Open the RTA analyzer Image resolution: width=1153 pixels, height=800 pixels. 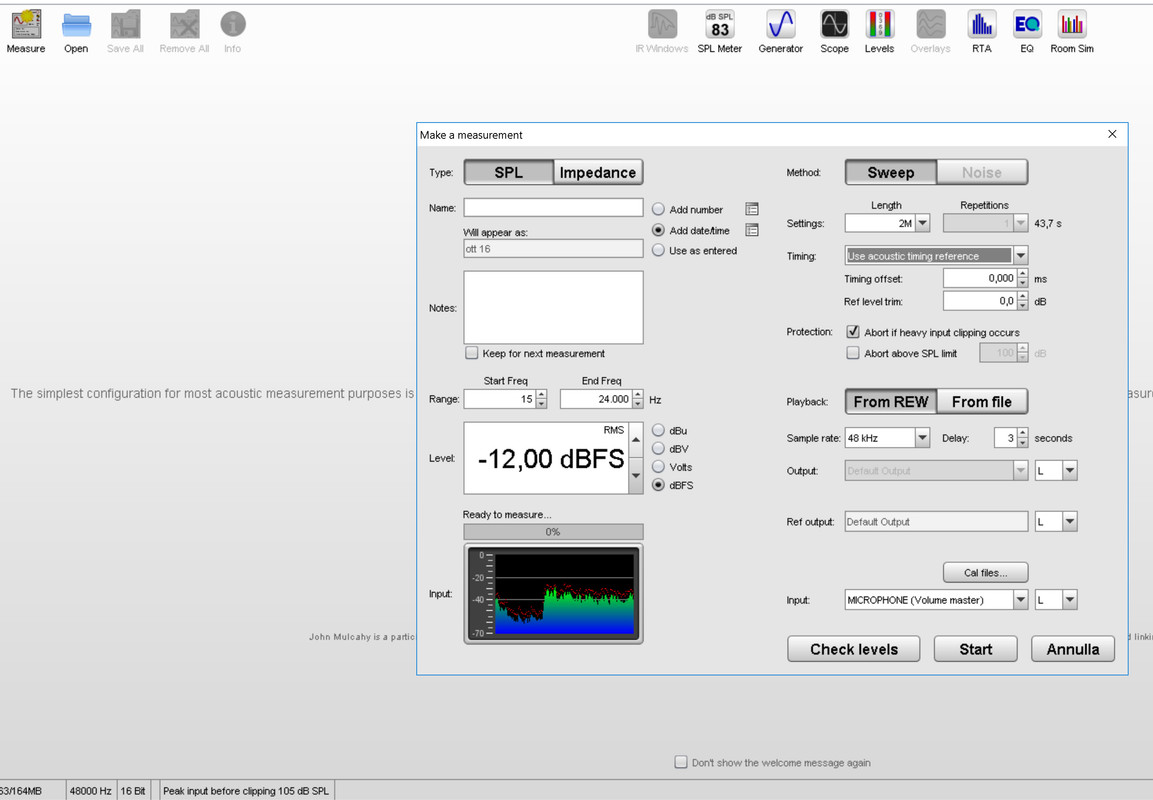point(982,32)
